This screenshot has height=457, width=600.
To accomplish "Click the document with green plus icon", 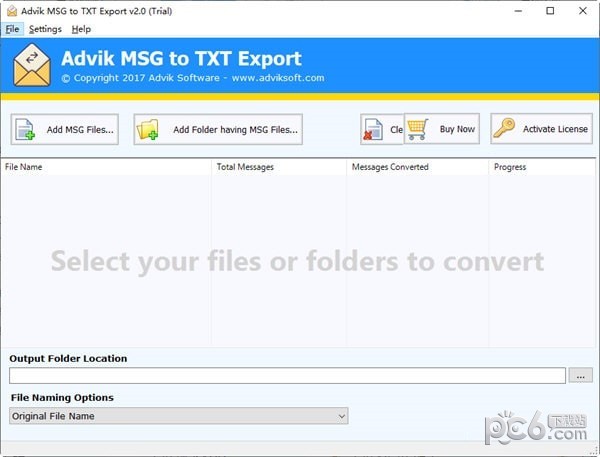I will 25,130.
